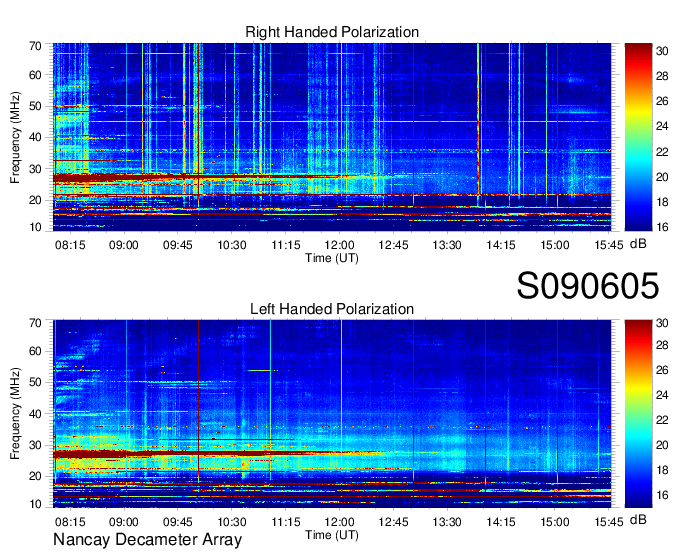Click the left-handed panel's Frequency (MHz) axis label

pos(15,414)
